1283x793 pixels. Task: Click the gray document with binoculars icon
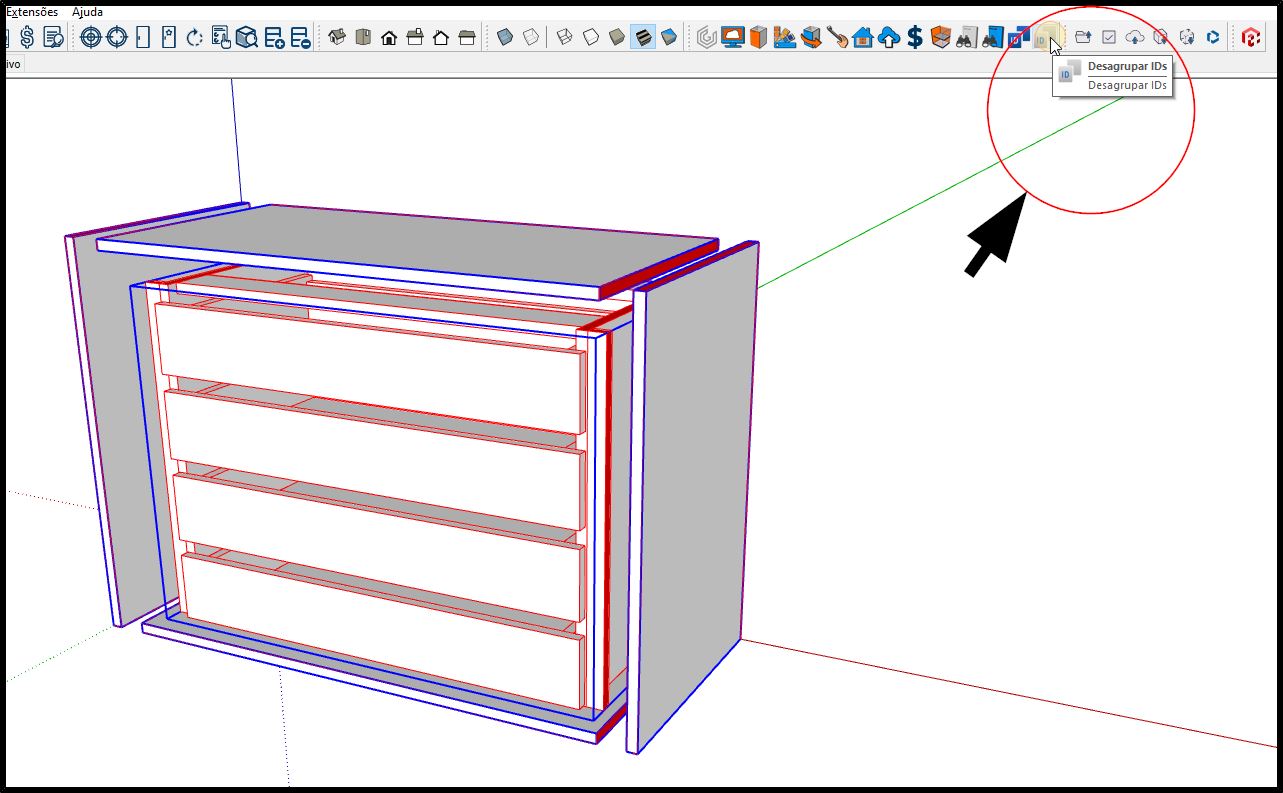[966, 38]
